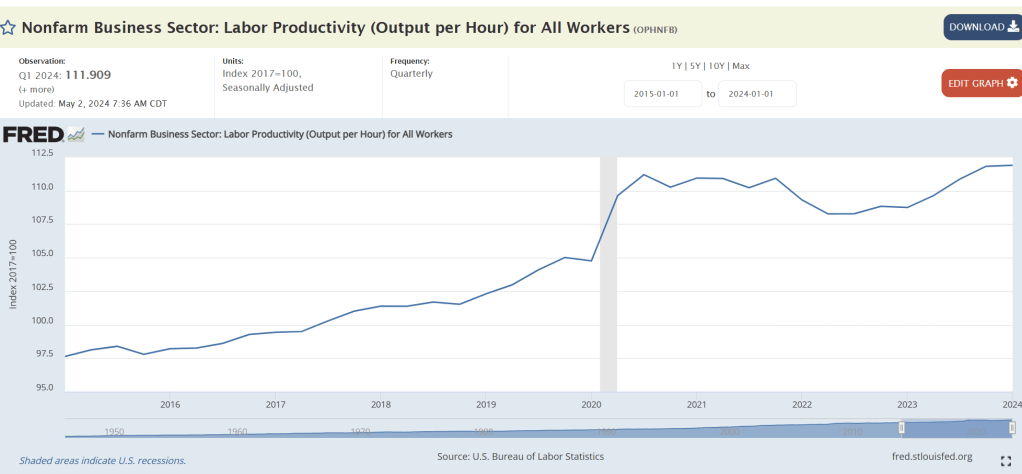Toggle the series name in chart legend
The image size is (1022, 474).
point(280,134)
